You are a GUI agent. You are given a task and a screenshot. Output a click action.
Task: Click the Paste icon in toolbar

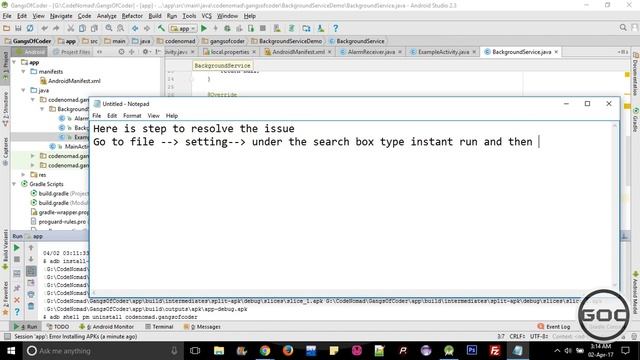[94, 28]
